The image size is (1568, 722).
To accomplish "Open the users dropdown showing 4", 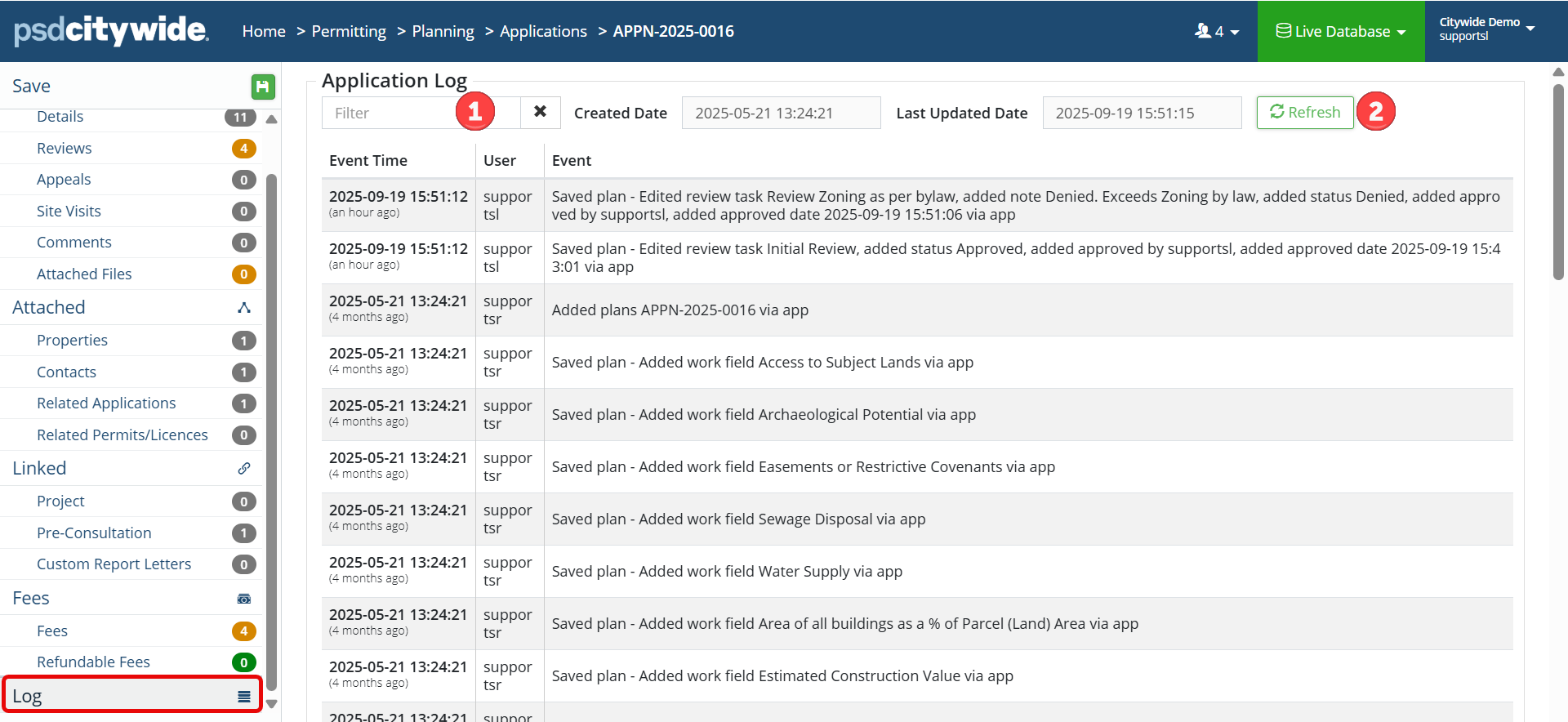I will pos(1216,31).
